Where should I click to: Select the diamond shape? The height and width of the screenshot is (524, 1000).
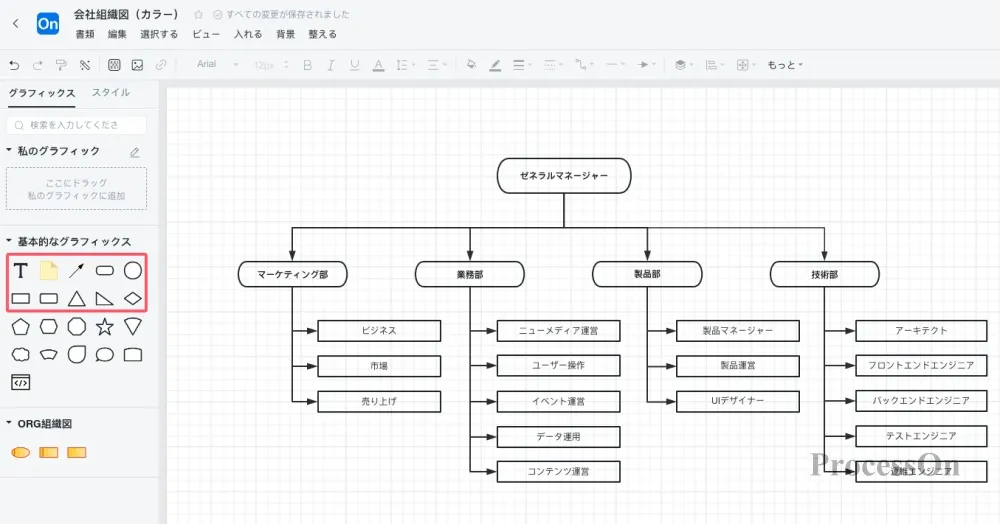click(133, 298)
